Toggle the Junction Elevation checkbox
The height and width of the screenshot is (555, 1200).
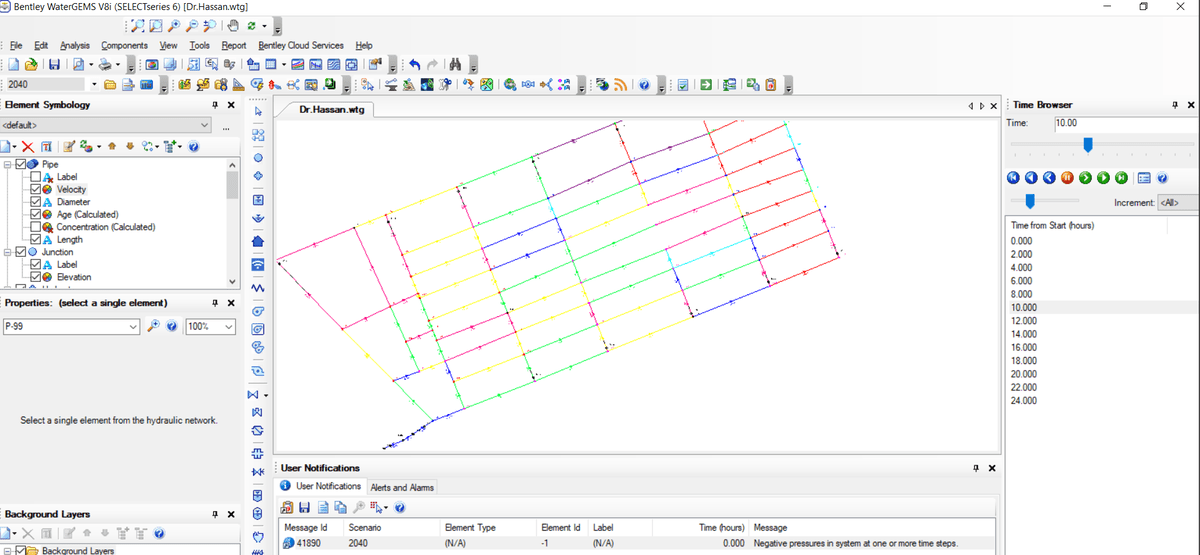tap(36, 277)
